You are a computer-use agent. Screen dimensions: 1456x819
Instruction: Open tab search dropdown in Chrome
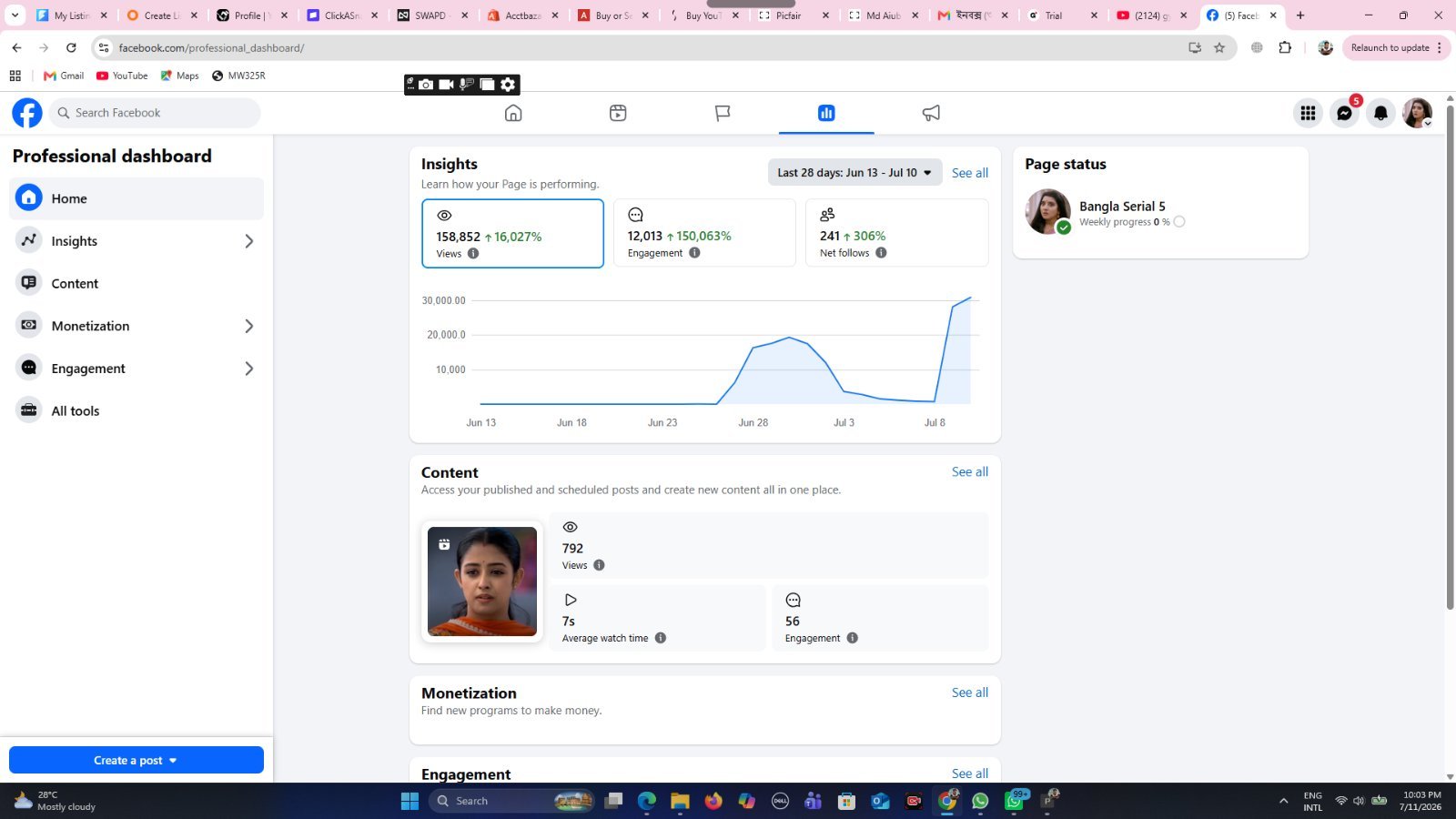(15, 15)
